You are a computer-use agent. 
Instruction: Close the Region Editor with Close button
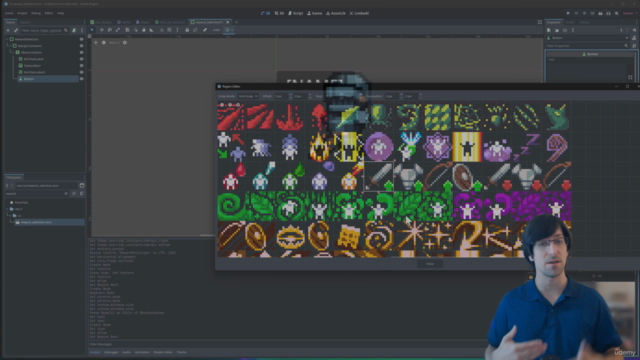coord(430,264)
